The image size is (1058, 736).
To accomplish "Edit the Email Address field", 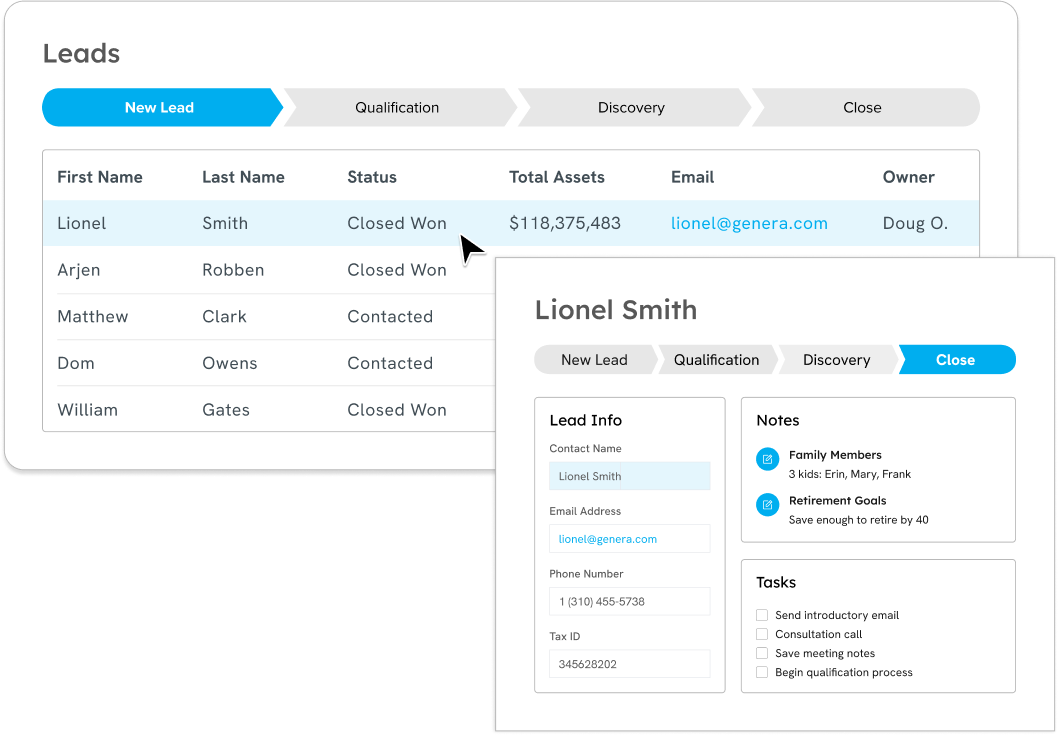I will click(x=629, y=539).
